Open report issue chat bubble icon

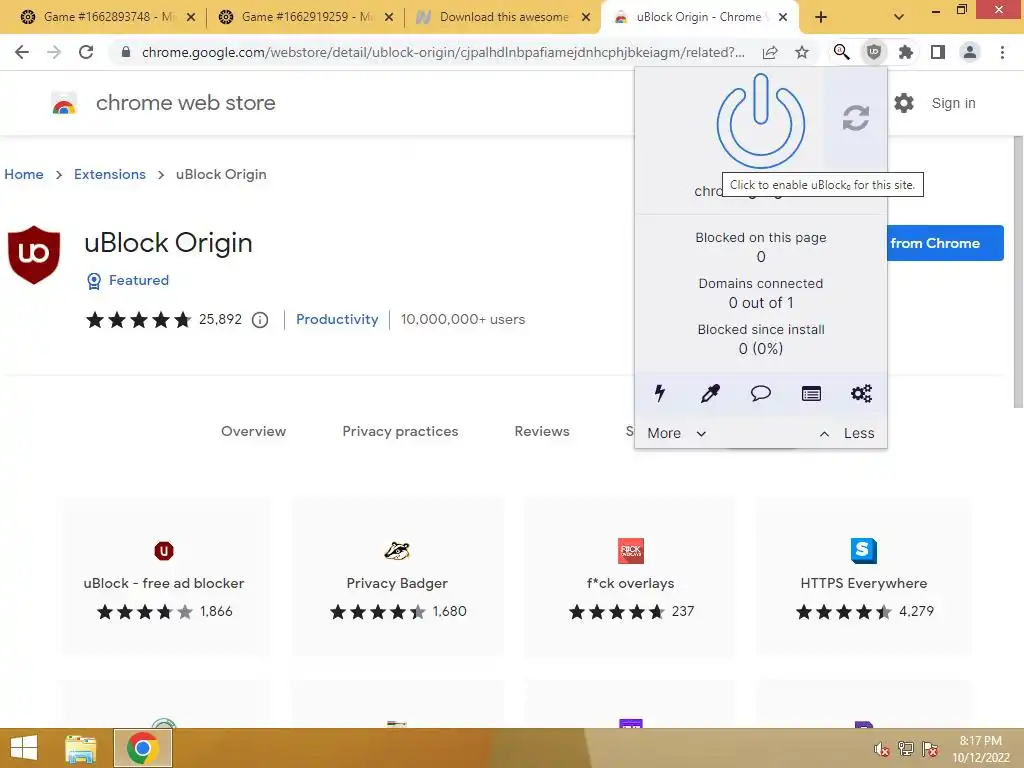760,393
